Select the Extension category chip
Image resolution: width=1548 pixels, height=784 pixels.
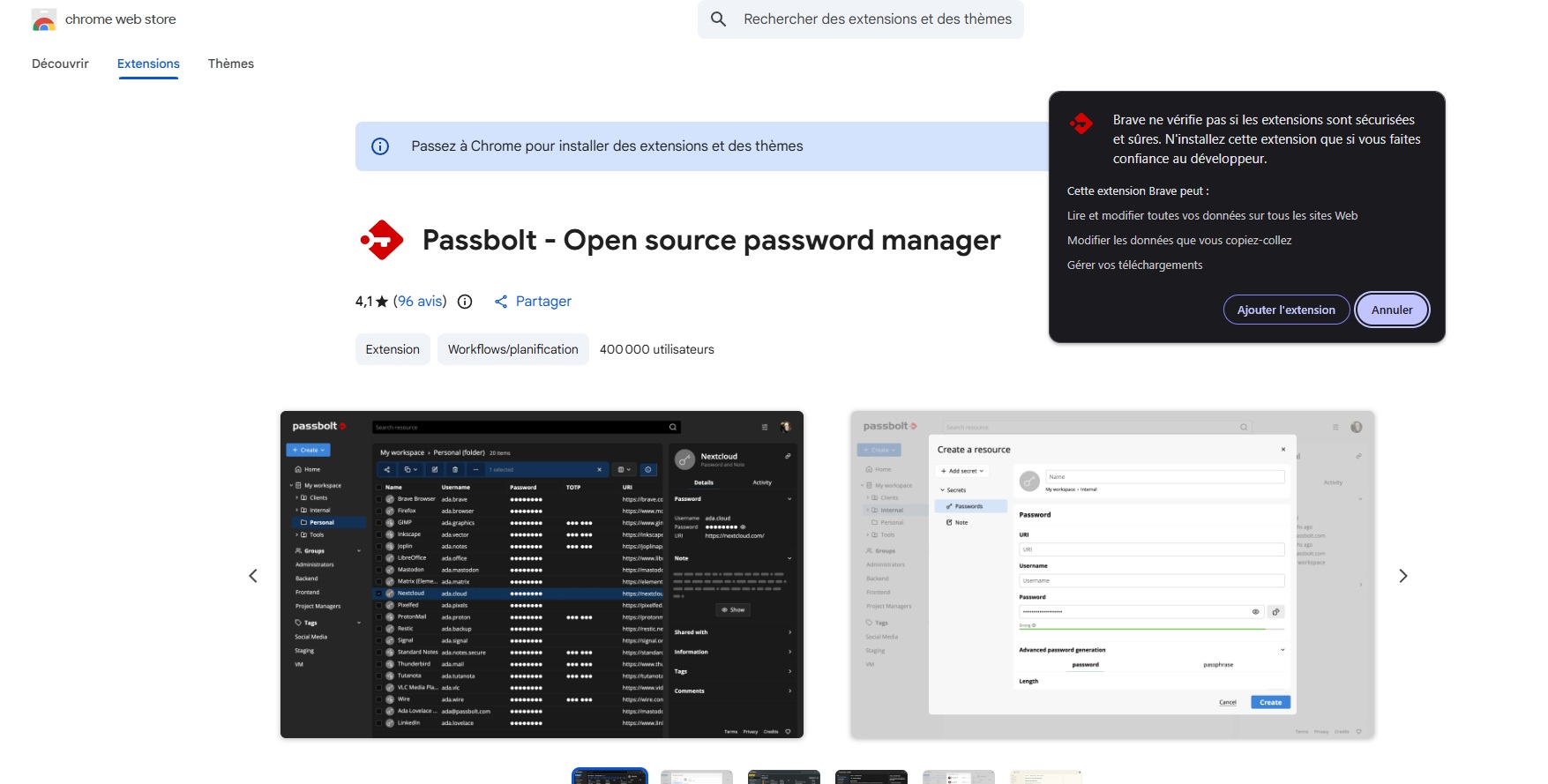coord(393,349)
